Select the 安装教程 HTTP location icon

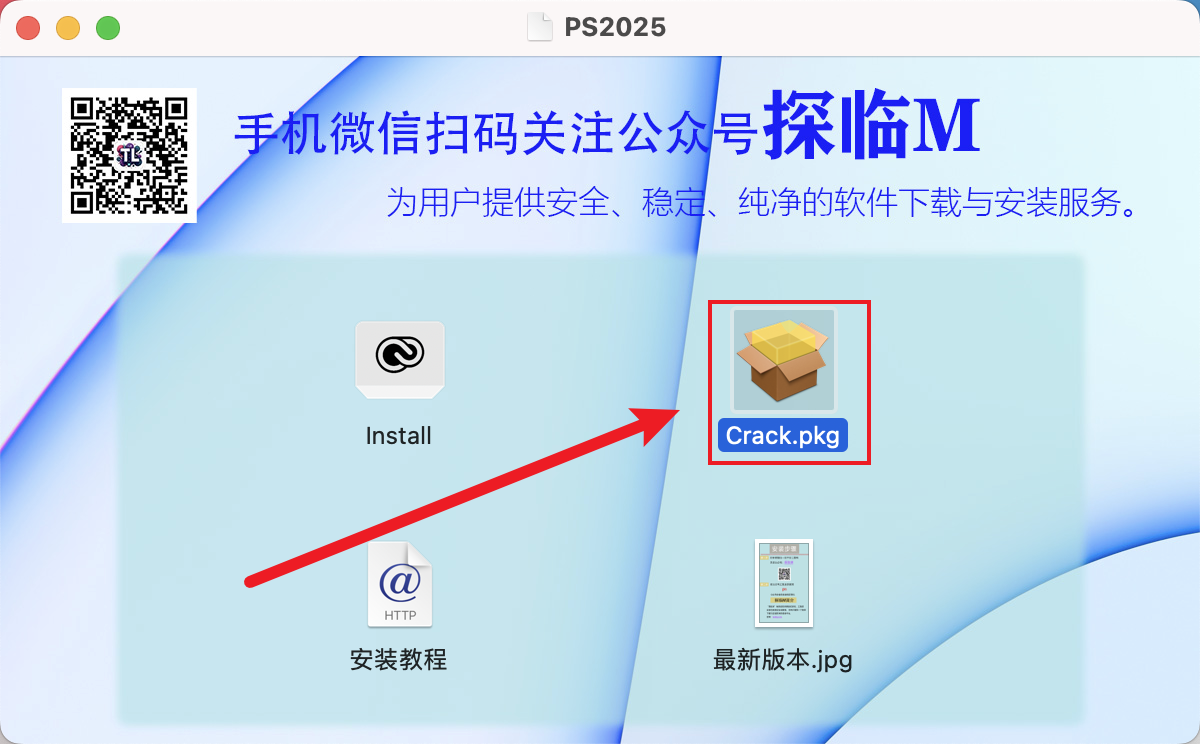coord(400,584)
